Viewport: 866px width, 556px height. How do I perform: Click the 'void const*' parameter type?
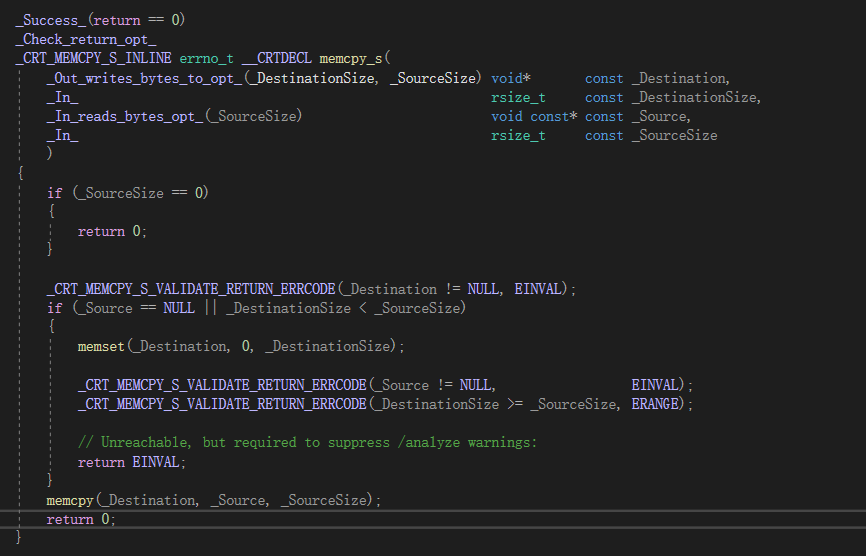pyautogui.click(x=534, y=117)
